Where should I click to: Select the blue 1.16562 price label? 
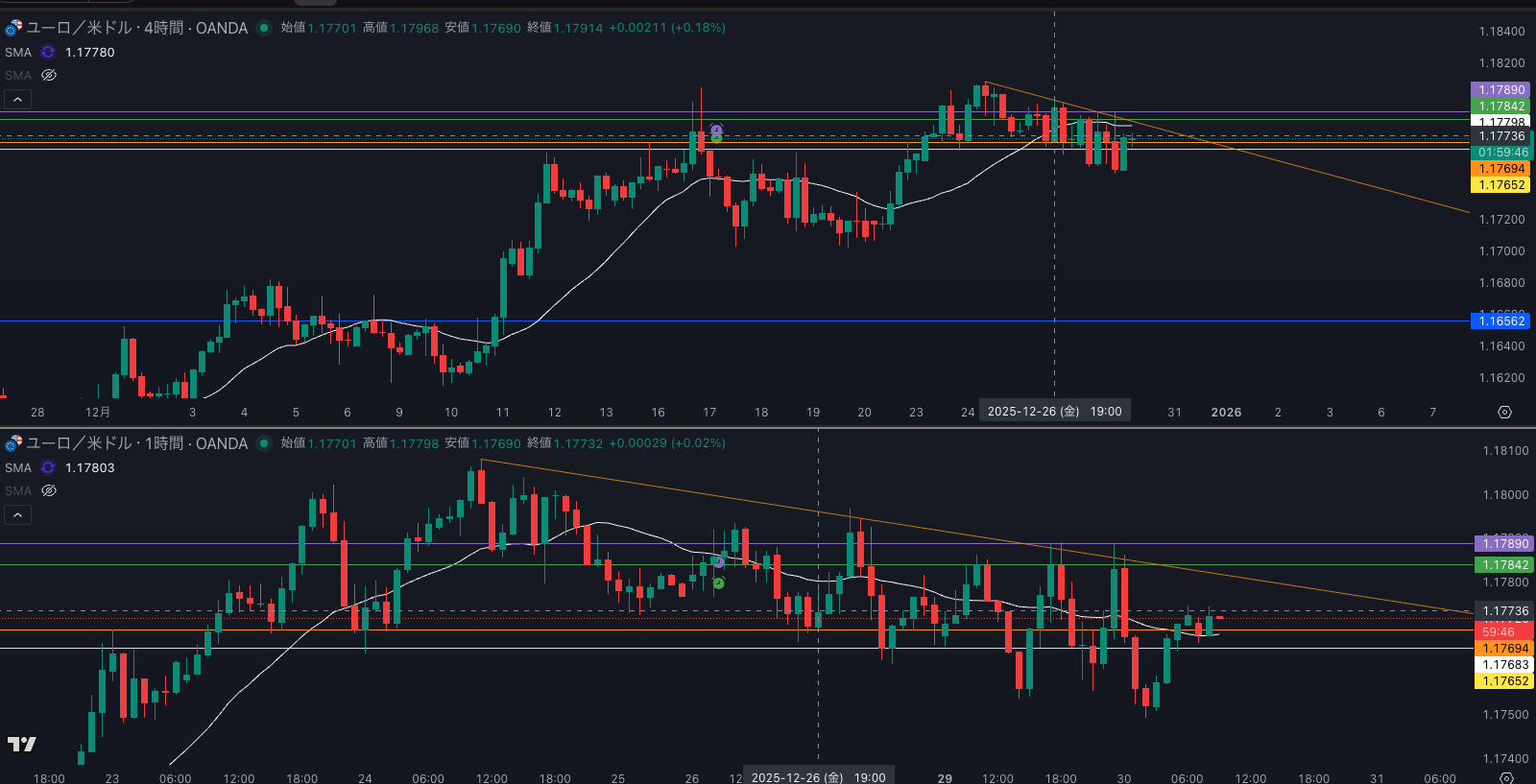click(x=1501, y=321)
